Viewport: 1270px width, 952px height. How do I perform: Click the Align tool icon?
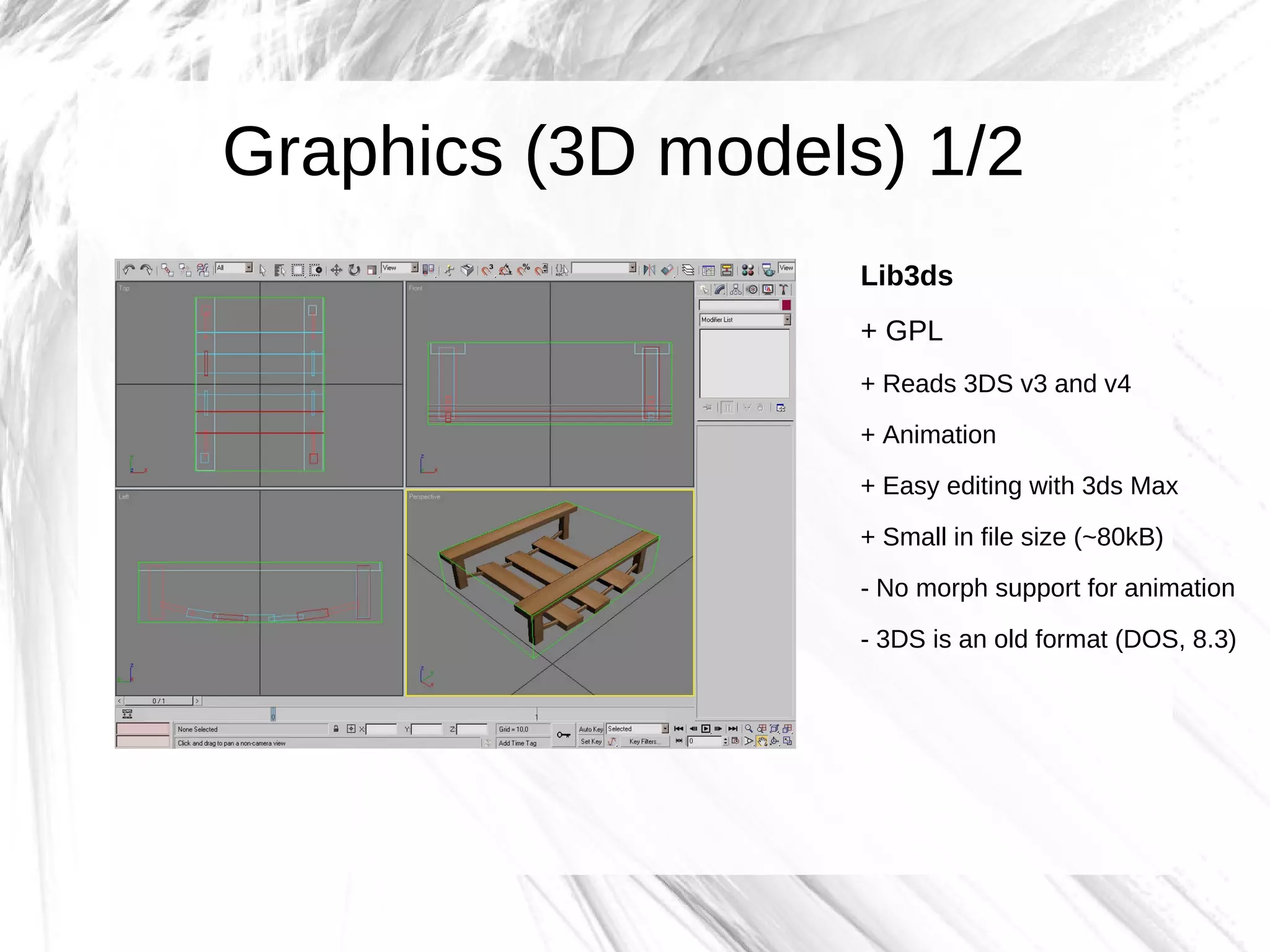pos(667,270)
